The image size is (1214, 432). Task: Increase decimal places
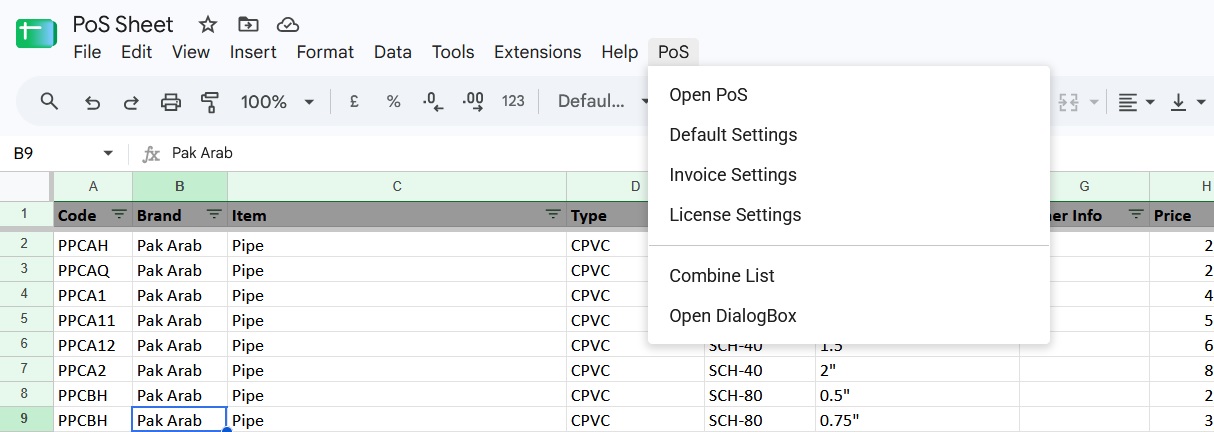[x=473, y=101]
